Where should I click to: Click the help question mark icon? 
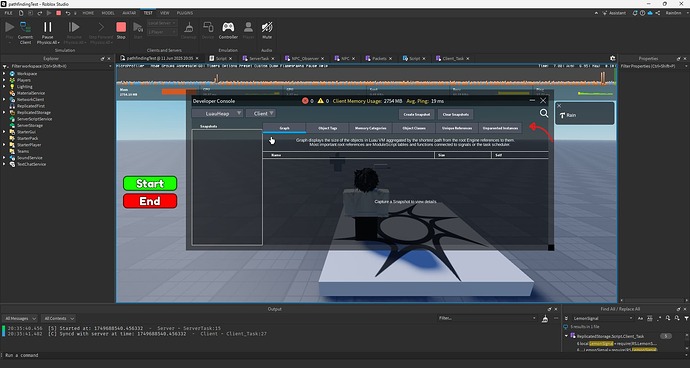642,13
